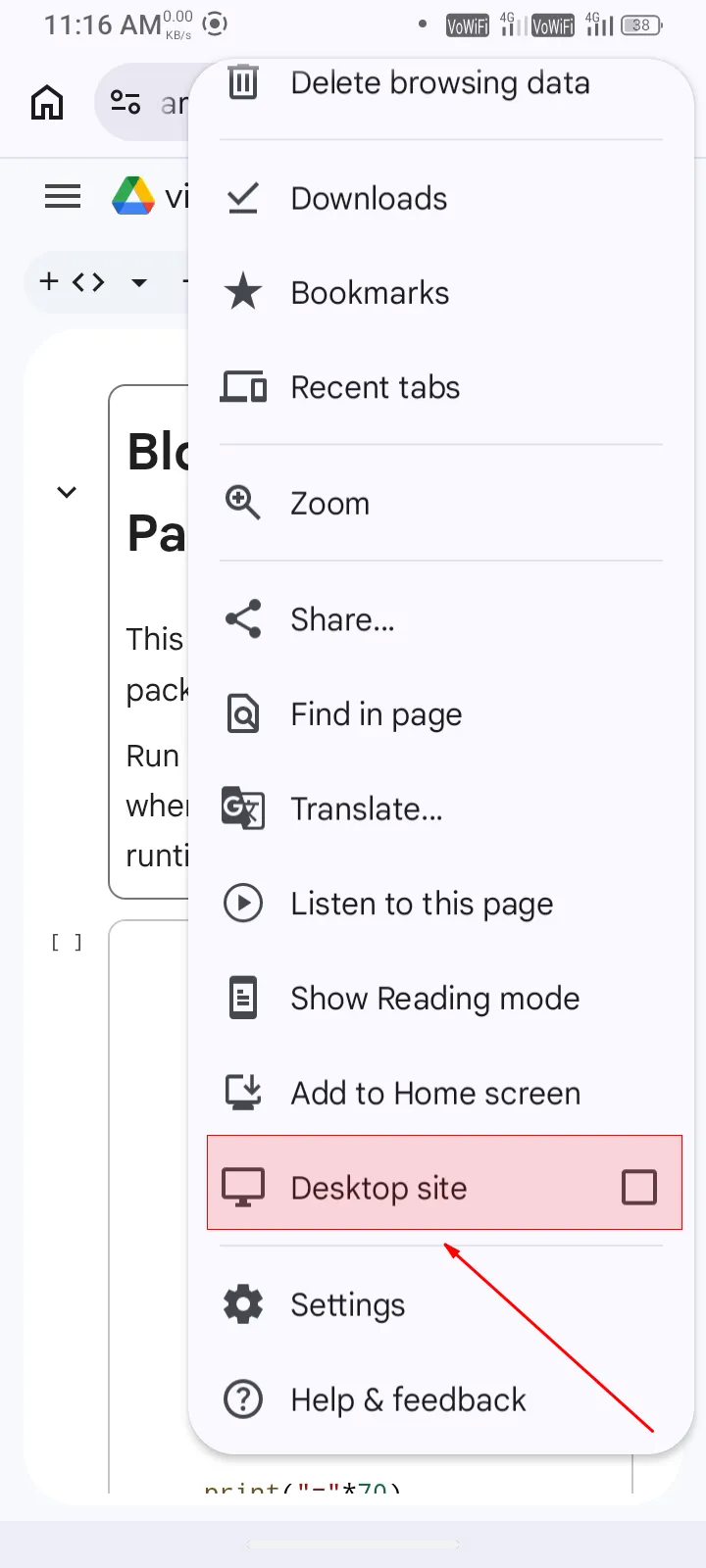Click the Listen to this page play icon
Image resolution: width=706 pixels, height=1568 pixels.
[243, 903]
